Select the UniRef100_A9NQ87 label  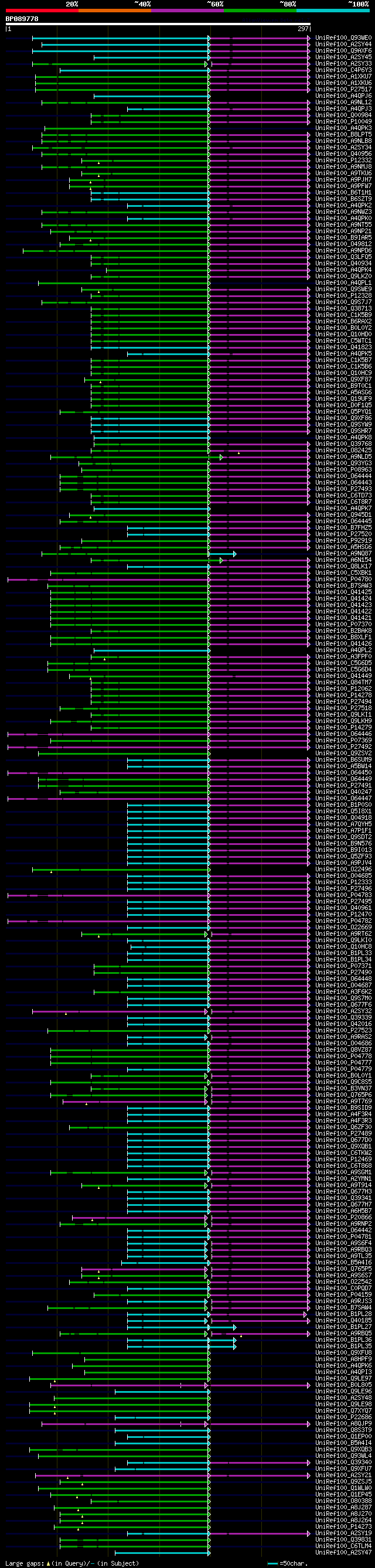pyautogui.click(x=343, y=554)
